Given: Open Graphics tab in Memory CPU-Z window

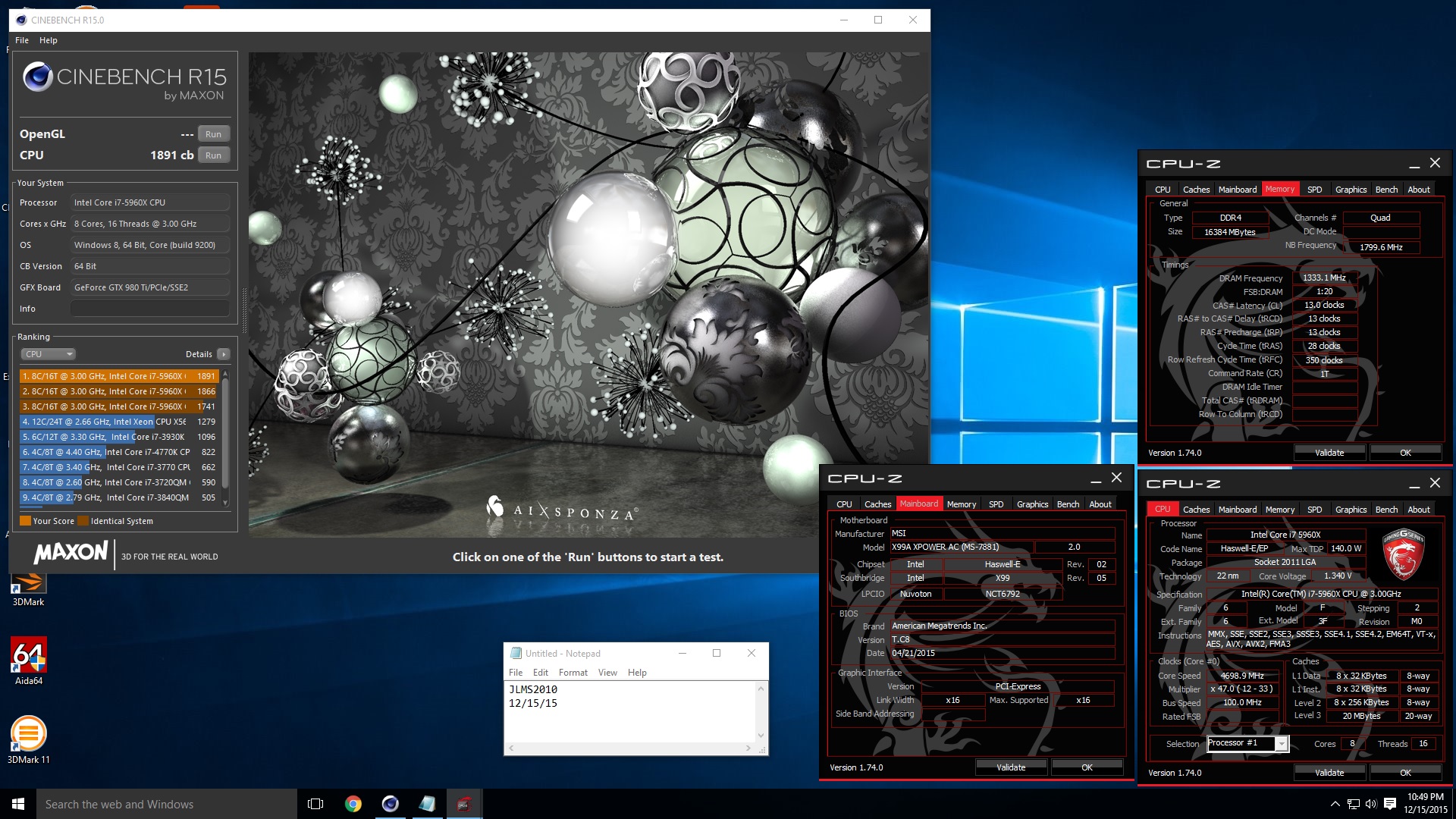Looking at the screenshot, I should [x=1351, y=190].
